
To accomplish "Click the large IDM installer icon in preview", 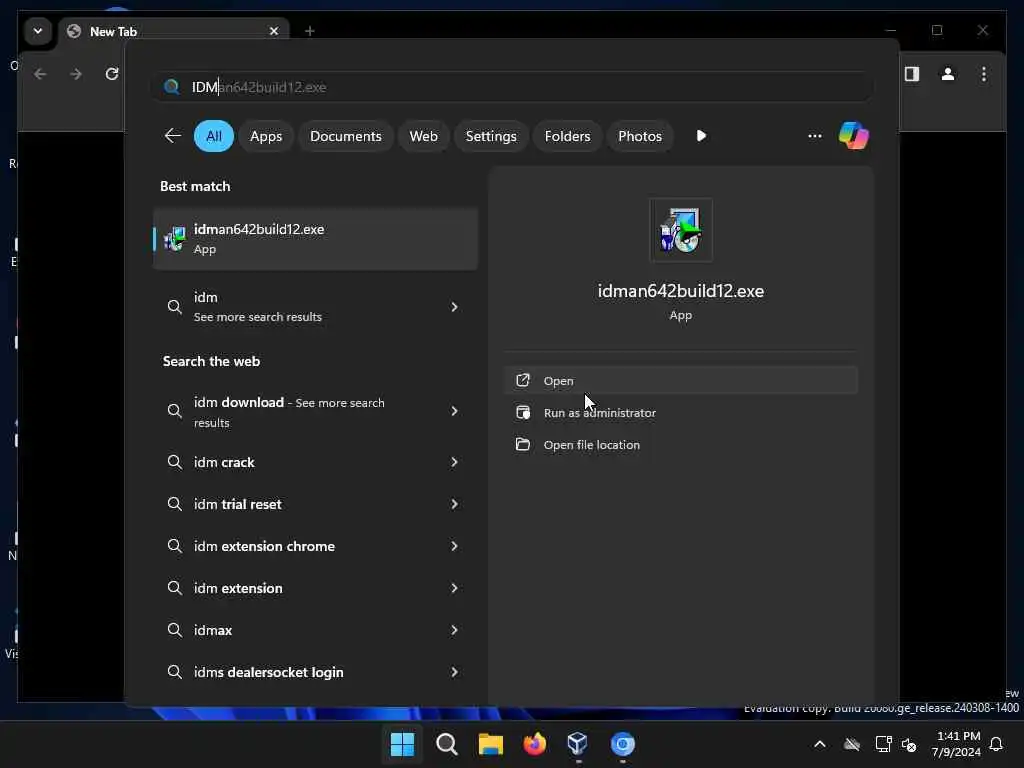I will [x=680, y=230].
